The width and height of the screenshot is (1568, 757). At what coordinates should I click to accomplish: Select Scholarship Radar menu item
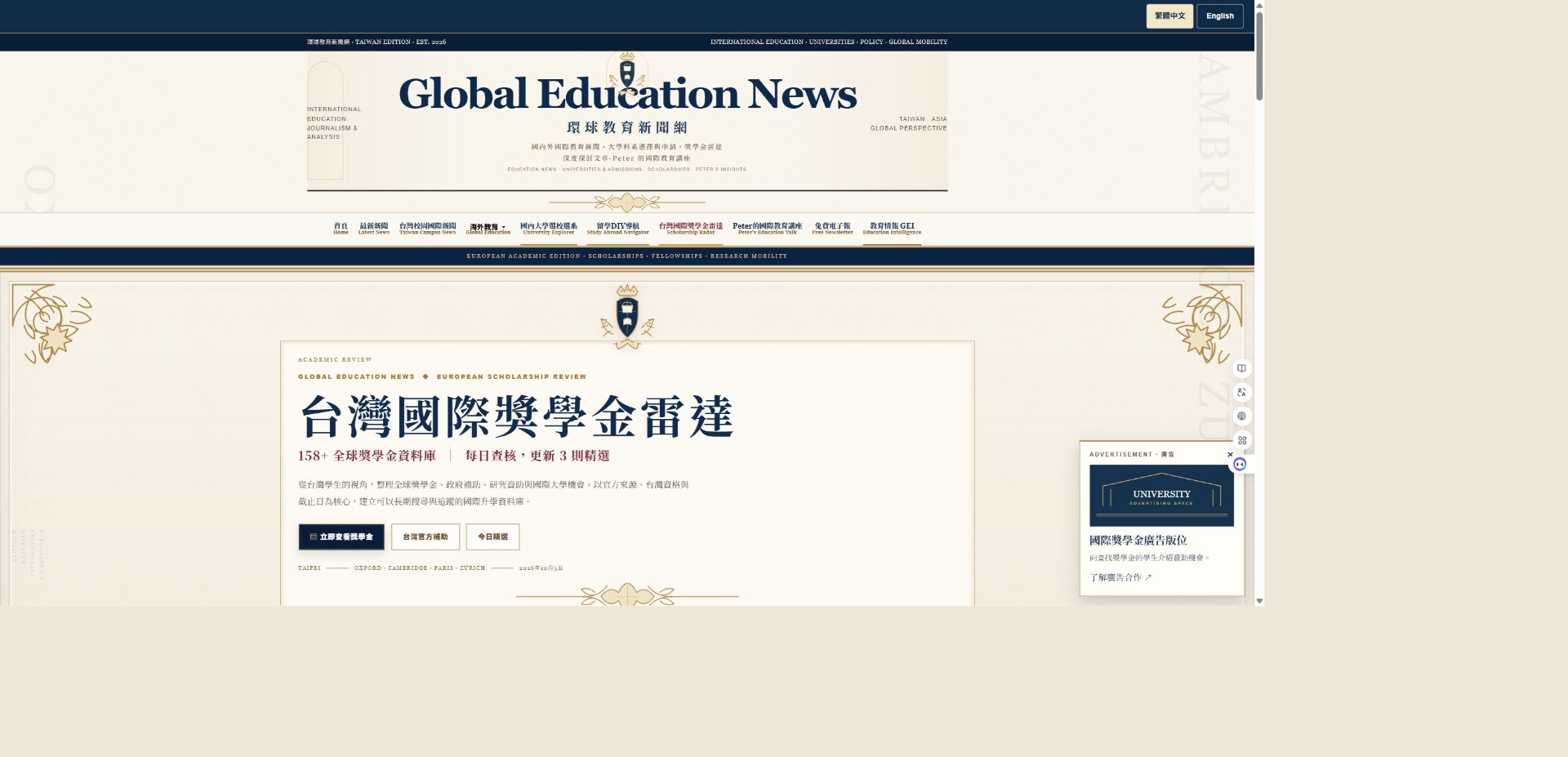click(x=691, y=229)
